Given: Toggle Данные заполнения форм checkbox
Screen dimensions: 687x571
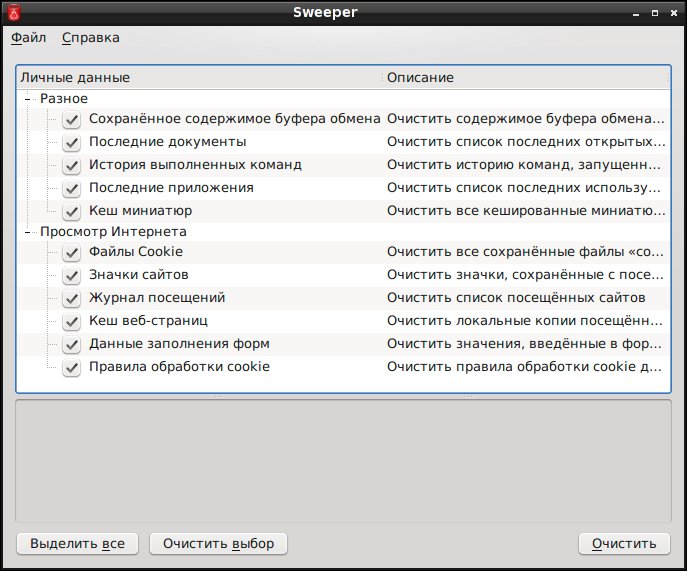Looking at the screenshot, I should tap(71, 344).
